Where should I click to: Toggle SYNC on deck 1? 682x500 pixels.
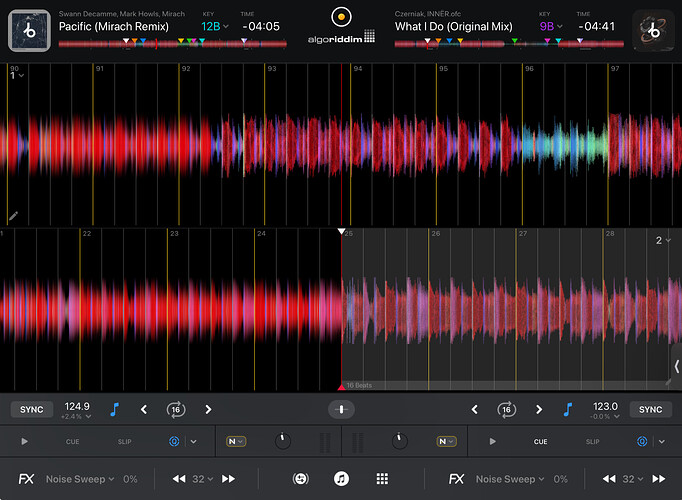tap(31, 410)
